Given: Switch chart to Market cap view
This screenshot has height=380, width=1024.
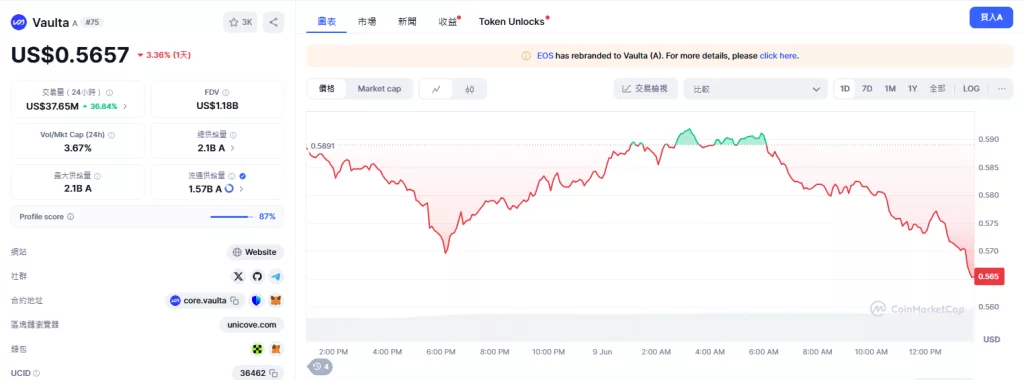Looking at the screenshot, I should pos(379,89).
